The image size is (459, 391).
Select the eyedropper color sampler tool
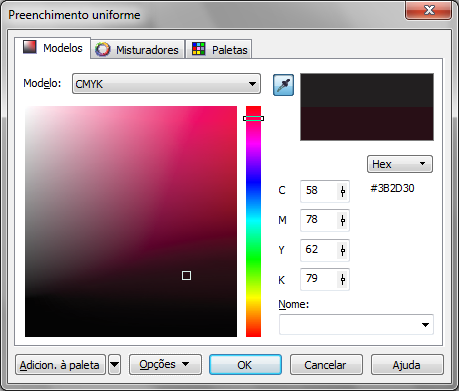point(283,85)
